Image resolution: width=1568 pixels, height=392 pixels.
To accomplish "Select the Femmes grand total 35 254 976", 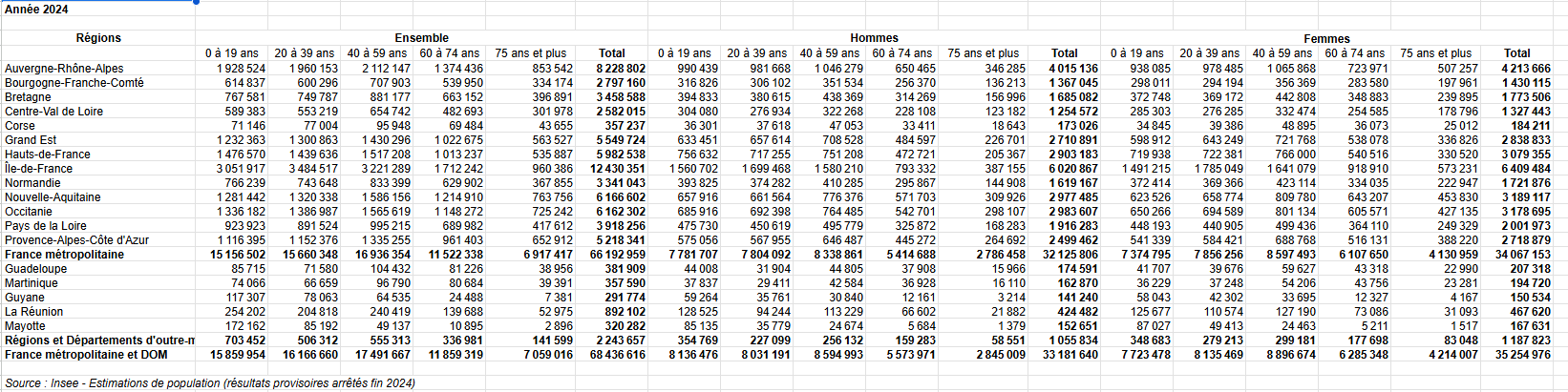I will point(1526,355).
